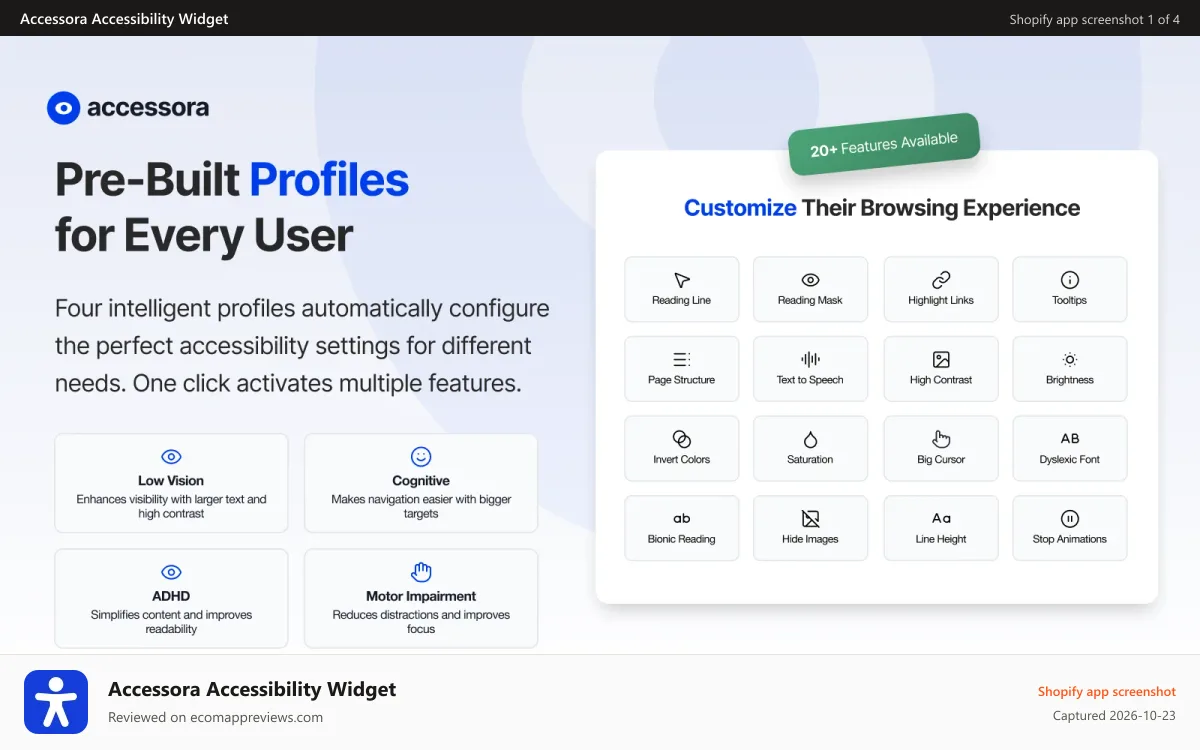
Task: Click the Page Structure list icon
Action: [x=682, y=360]
